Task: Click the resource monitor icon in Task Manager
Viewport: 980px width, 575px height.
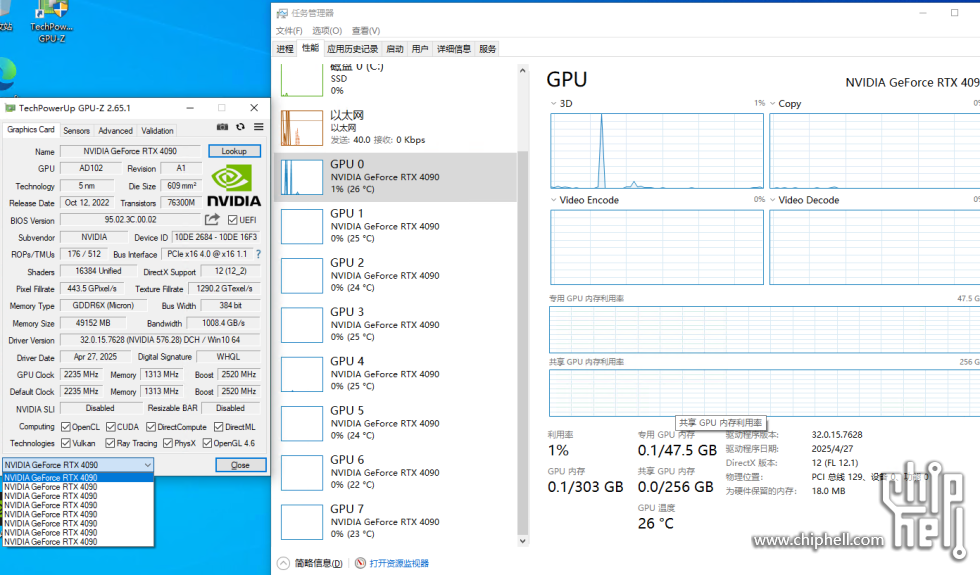Action: click(361, 563)
